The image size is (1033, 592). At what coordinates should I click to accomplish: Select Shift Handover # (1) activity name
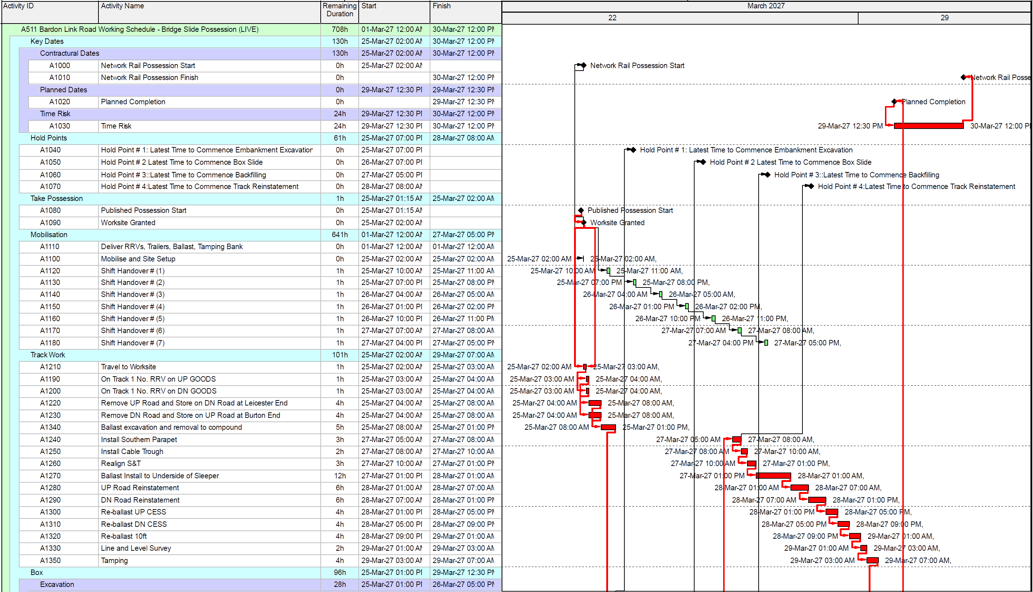tap(133, 271)
